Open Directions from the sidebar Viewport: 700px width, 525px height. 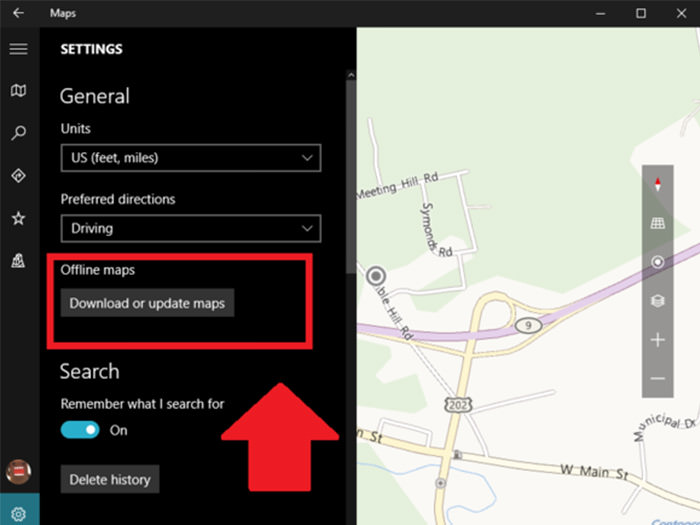(x=18, y=176)
